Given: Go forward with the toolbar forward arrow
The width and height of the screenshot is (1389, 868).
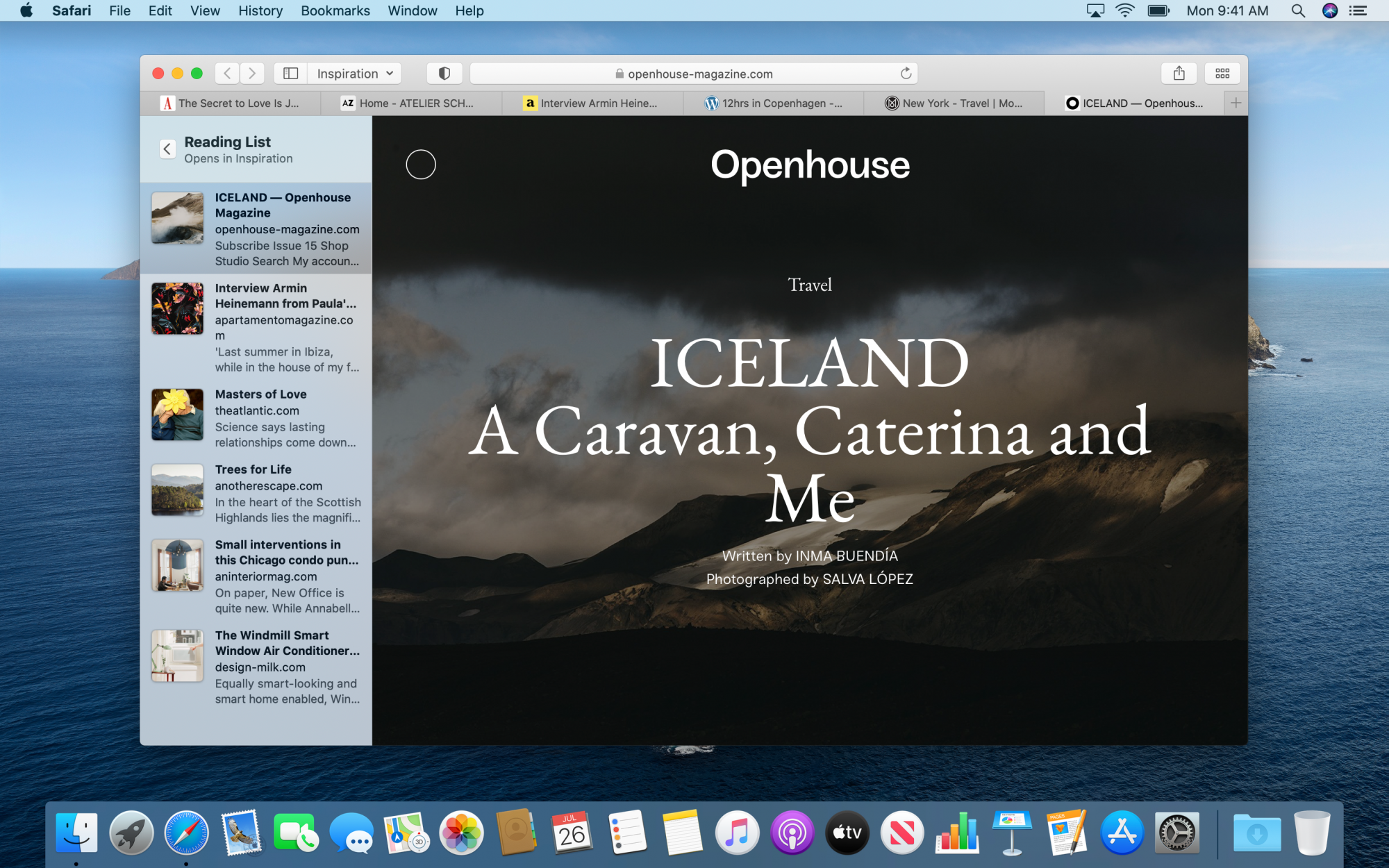Looking at the screenshot, I should click(252, 74).
